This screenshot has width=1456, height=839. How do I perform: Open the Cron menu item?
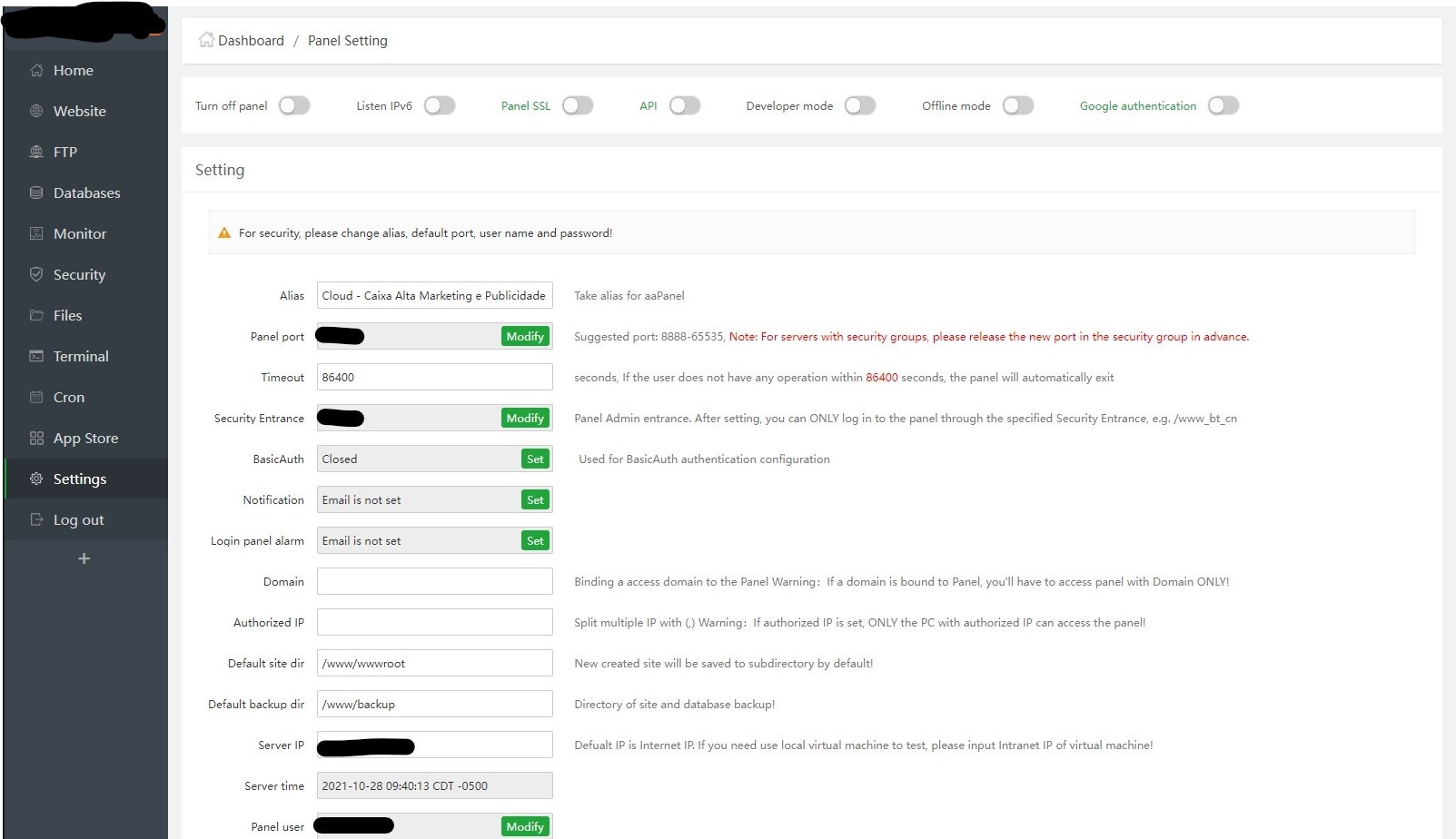tap(86, 397)
